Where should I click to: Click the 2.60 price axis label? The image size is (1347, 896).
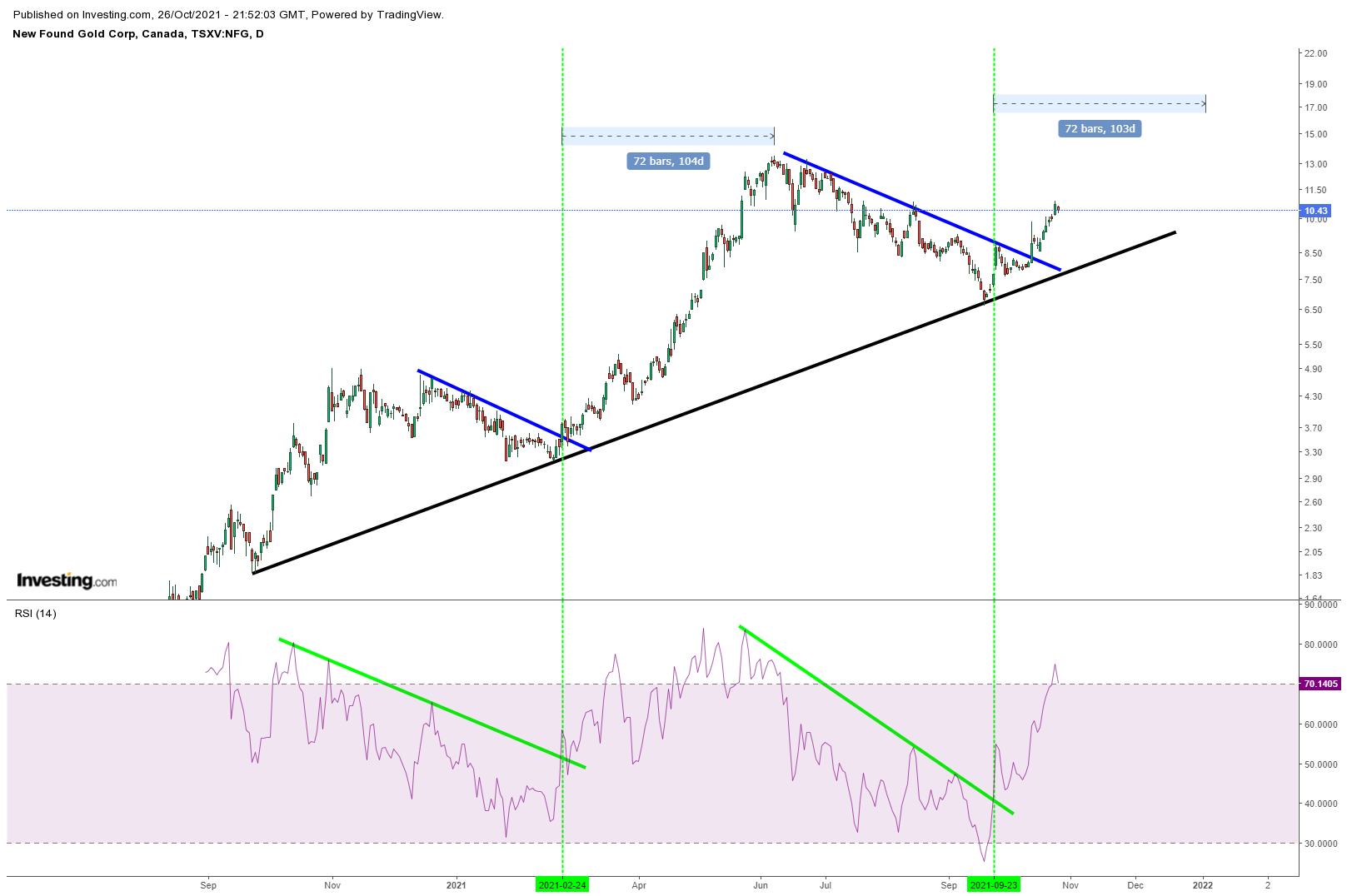[x=1314, y=502]
